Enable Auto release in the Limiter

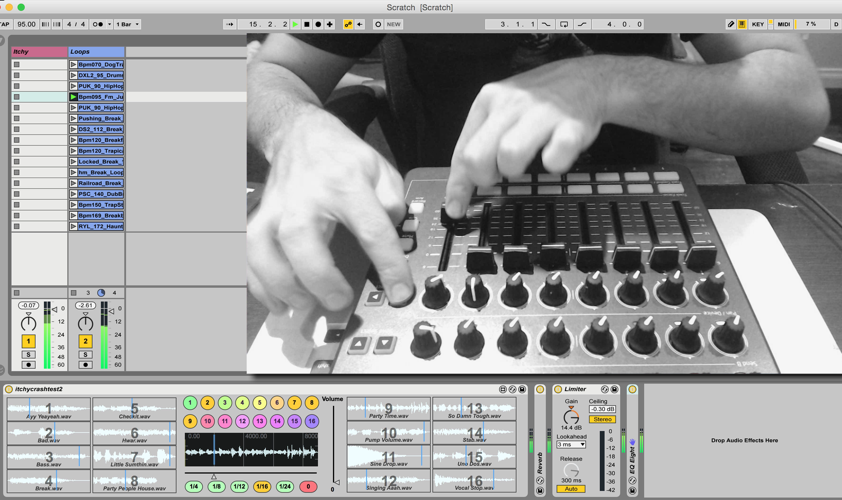(570, 489)
